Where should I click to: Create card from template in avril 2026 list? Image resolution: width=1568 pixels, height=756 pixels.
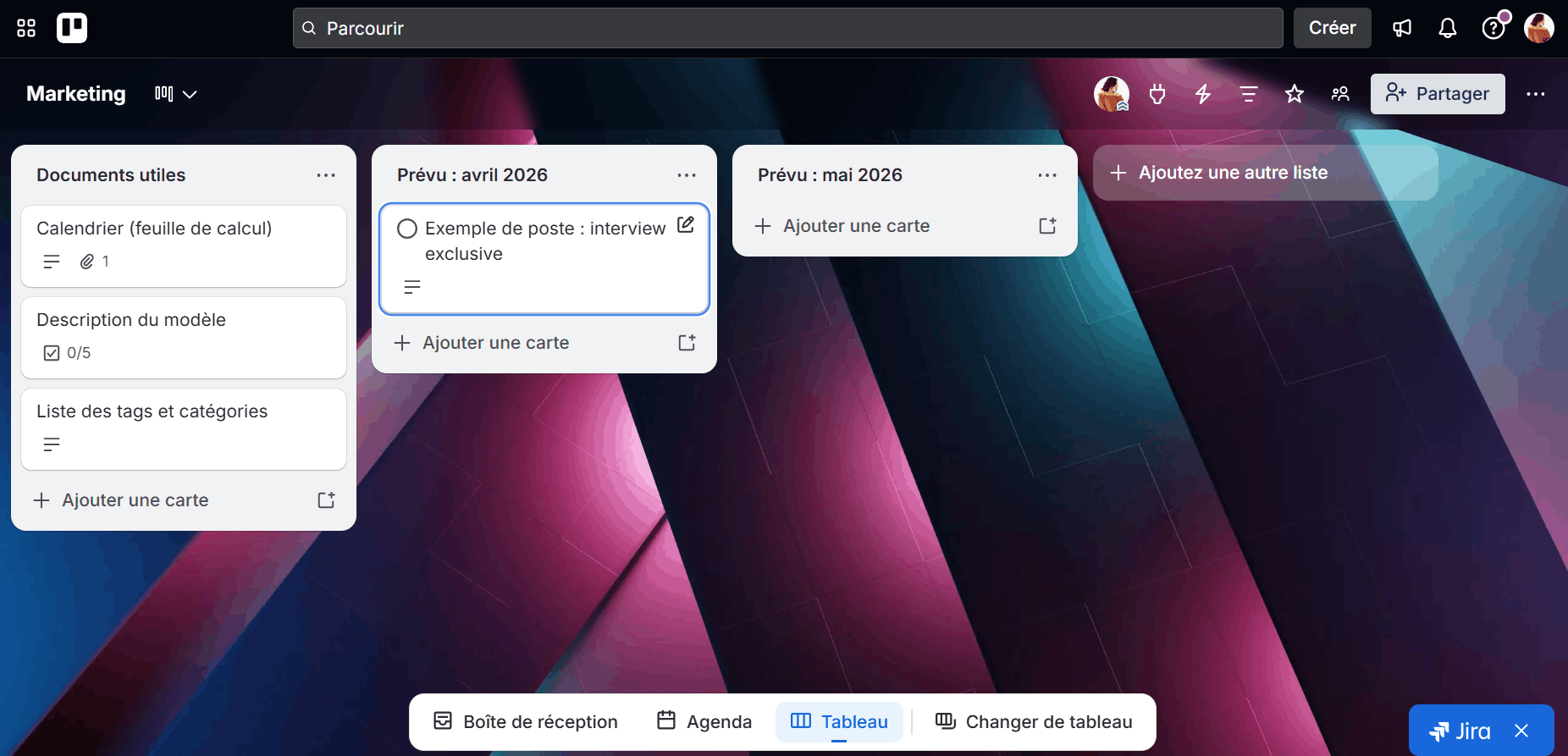coord(687,343)
